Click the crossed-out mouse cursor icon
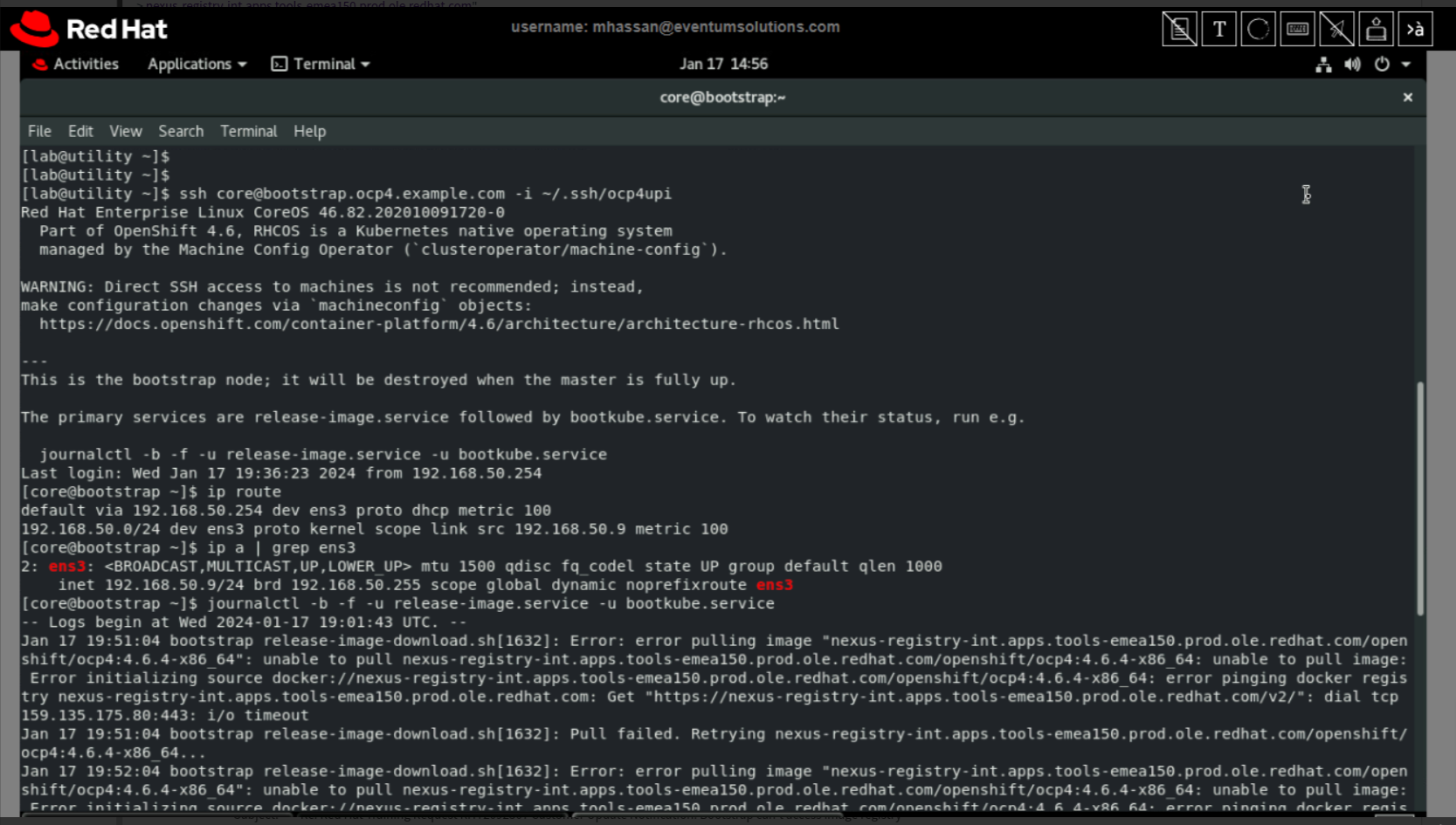This screenshot has height=825, width=1456. [x=1336, y=29]
